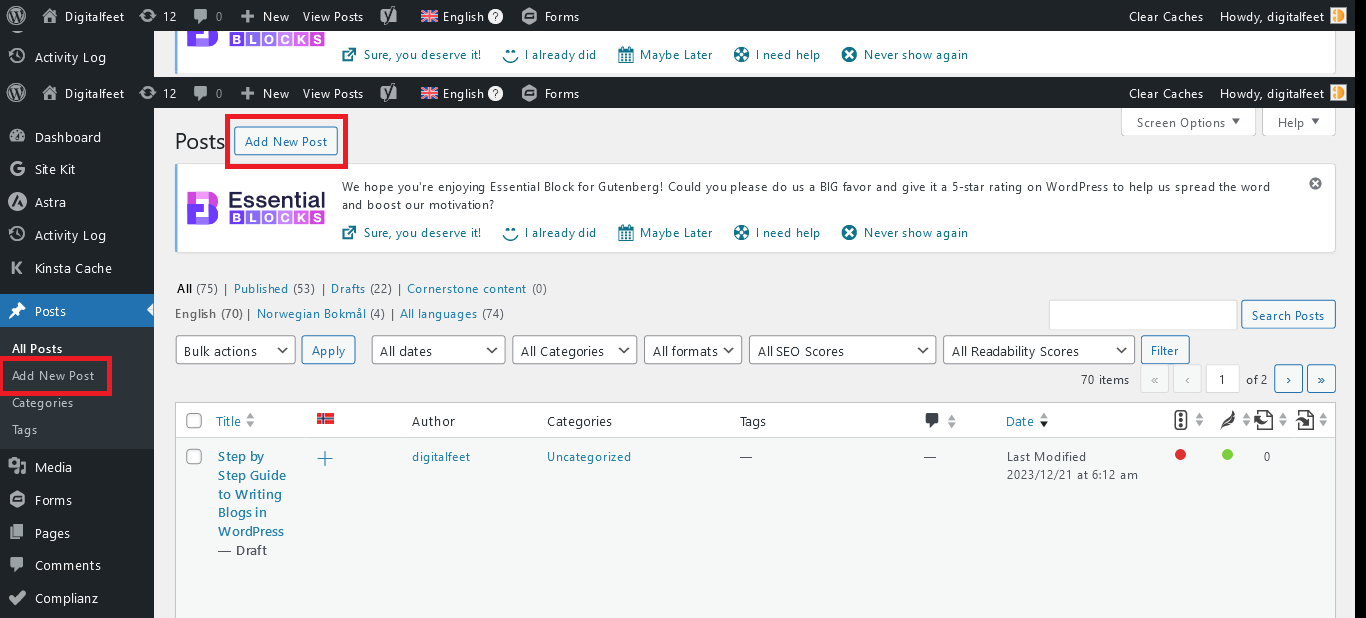Sort by the readability feather column icon
The height and width of the screenshot is (618, 1366).
coord(1229,420)
